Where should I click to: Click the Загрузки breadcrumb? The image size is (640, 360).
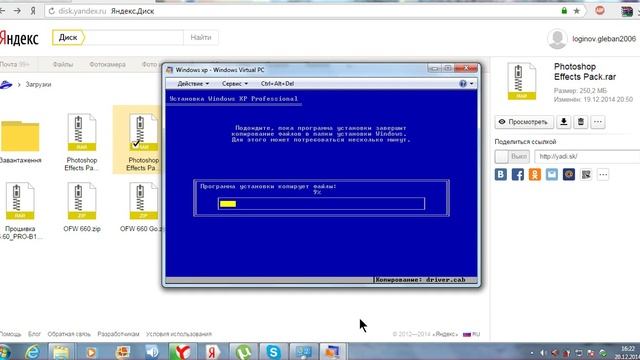click(x=38, y=84)
